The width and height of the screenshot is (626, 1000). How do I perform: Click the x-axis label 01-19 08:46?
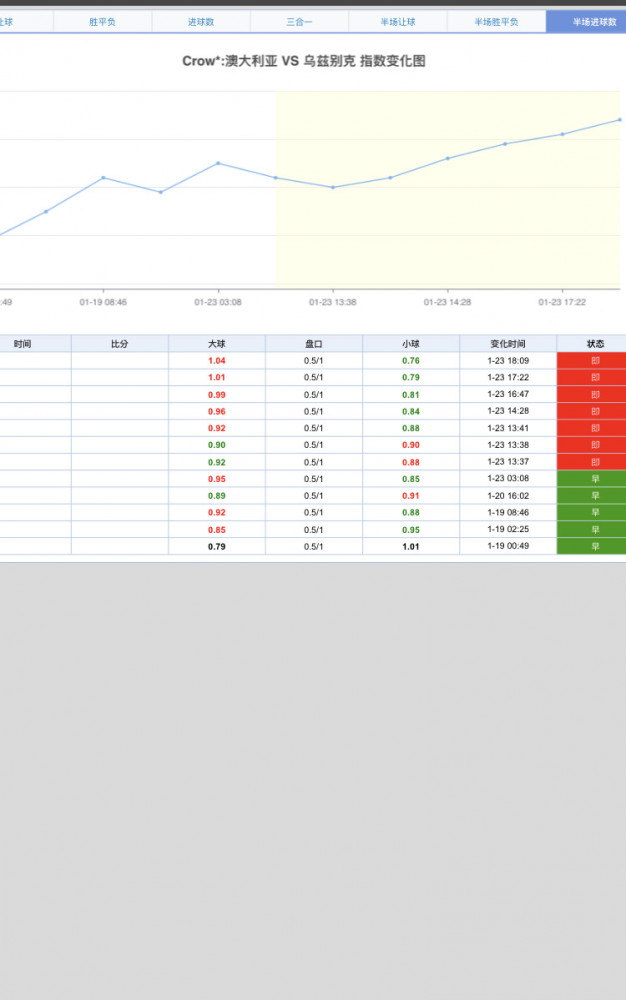coord(103,302)
